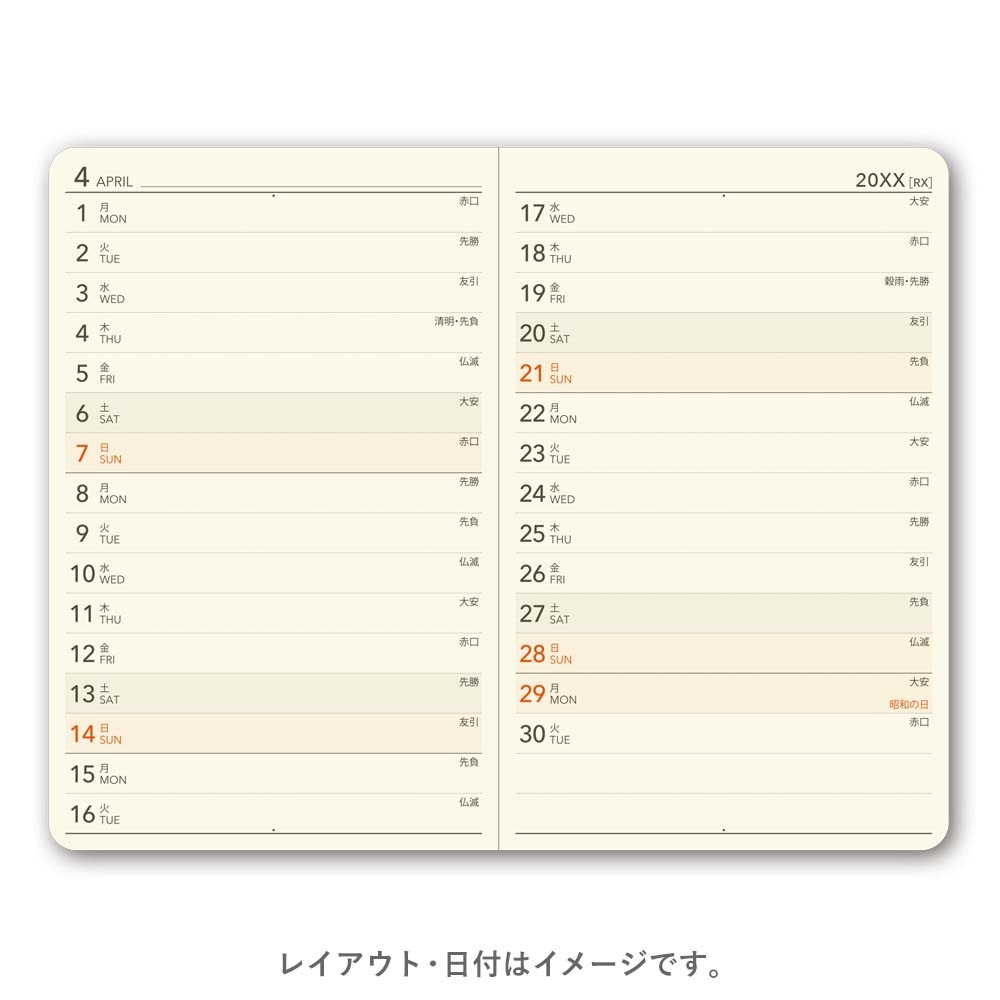Viewport: 1000px width, 1000px height.
Task: Select the April 25 Thursday row
Action: click(x=723, y=533)
